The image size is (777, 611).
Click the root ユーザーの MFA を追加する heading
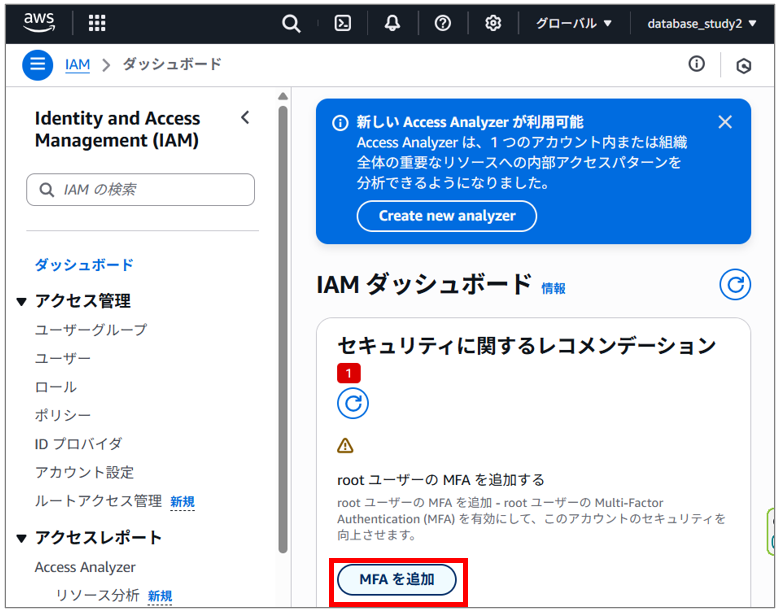441,480
